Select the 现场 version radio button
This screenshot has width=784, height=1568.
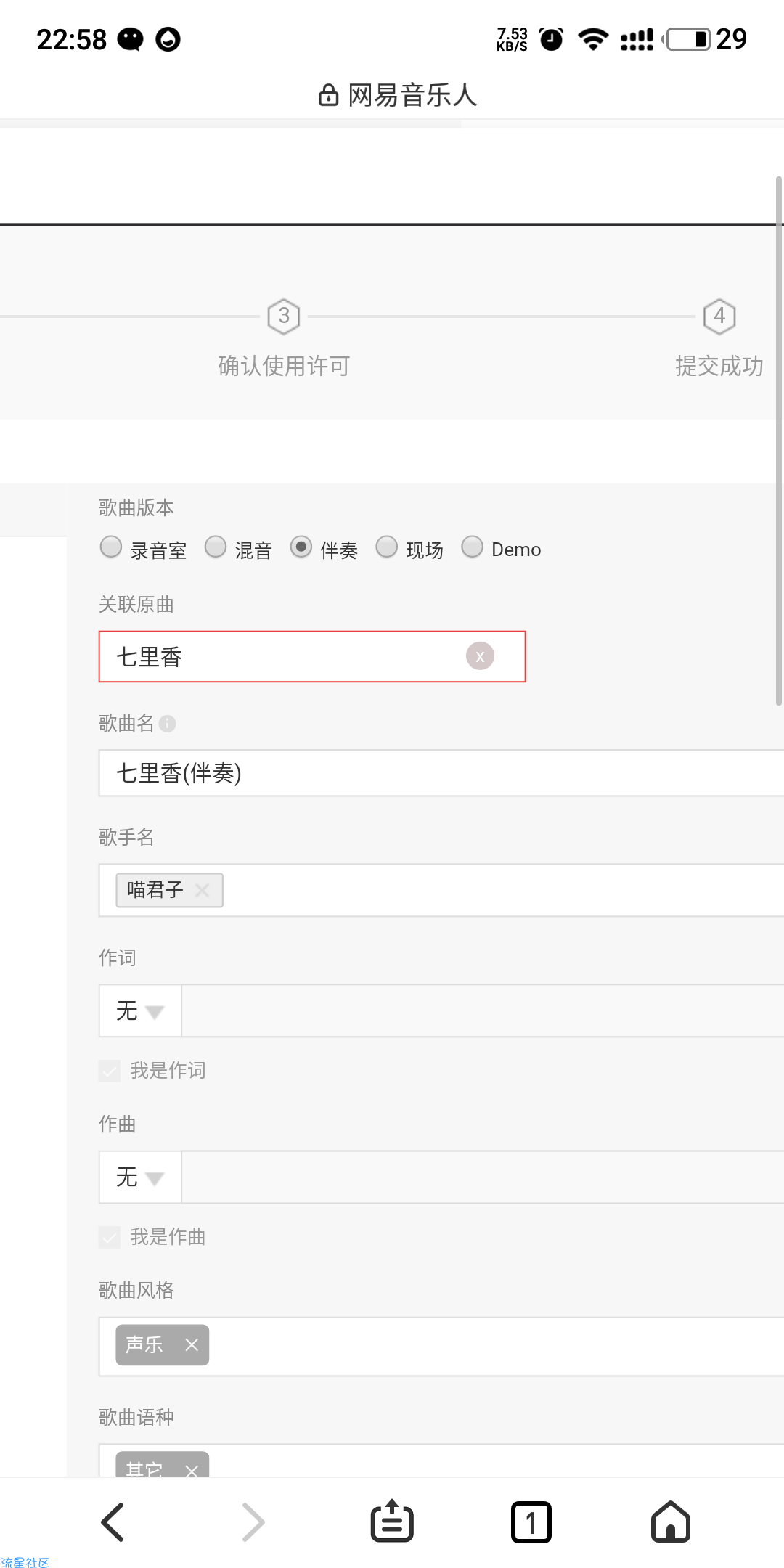point(387,547)
